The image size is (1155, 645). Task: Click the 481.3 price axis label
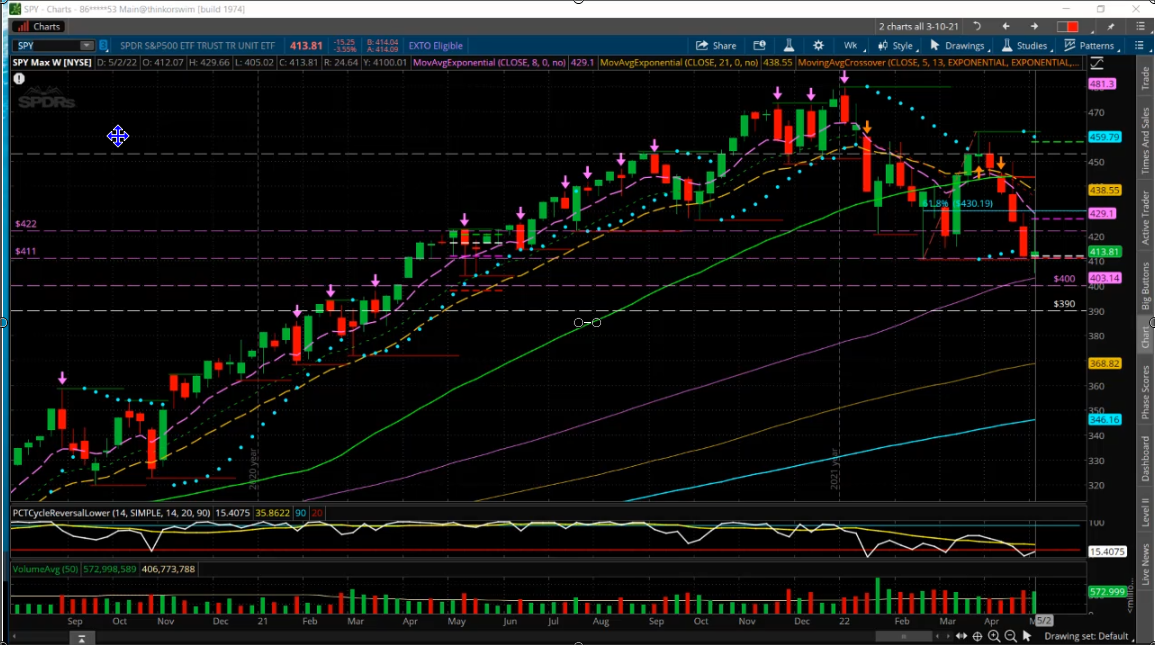pyautogui.click(x=1102, y=84)
